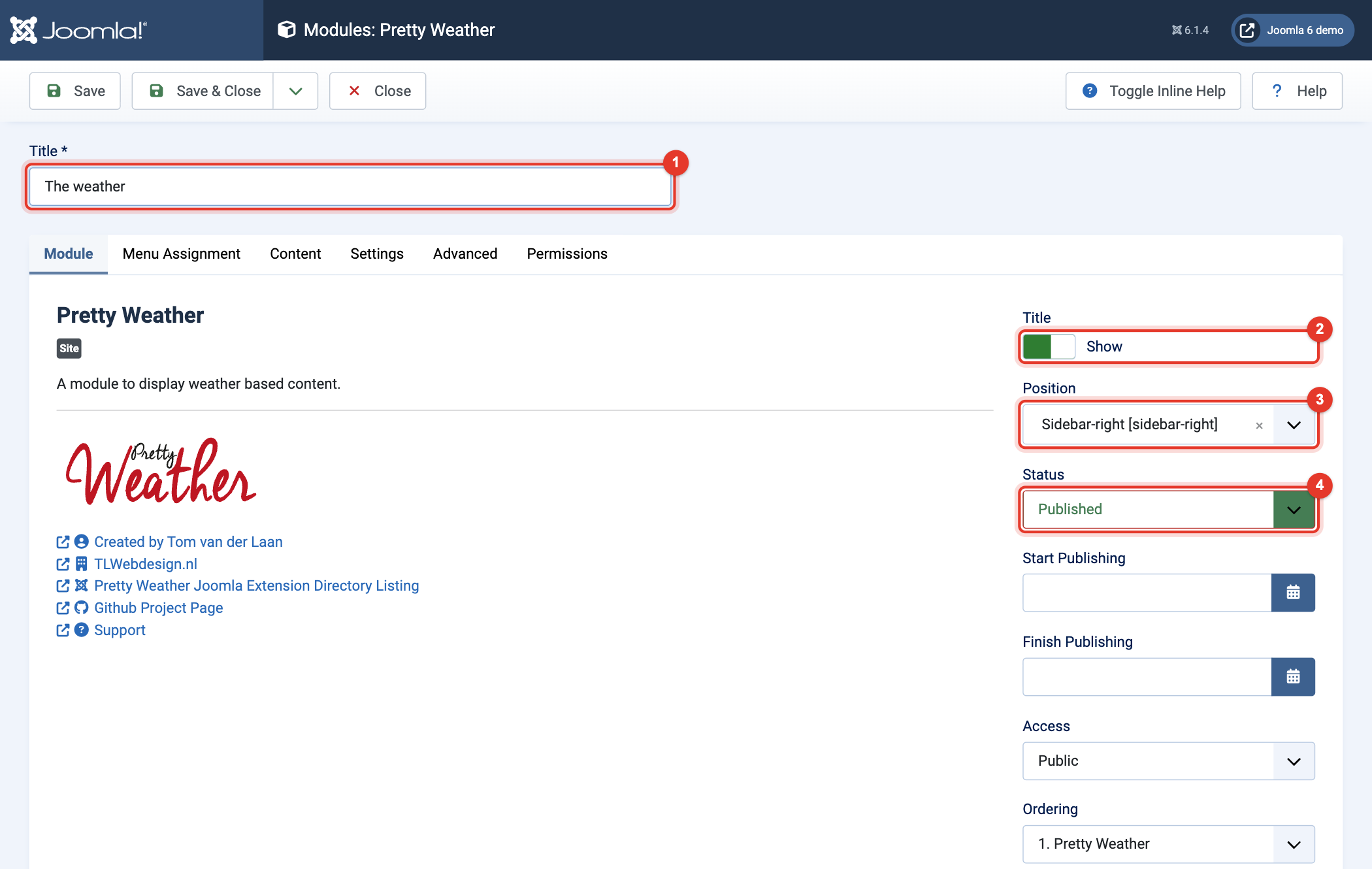This screenshot has height=869, width=1372.
Task: Open Finish Publishing calendar picker
Action: (1293, 677)
